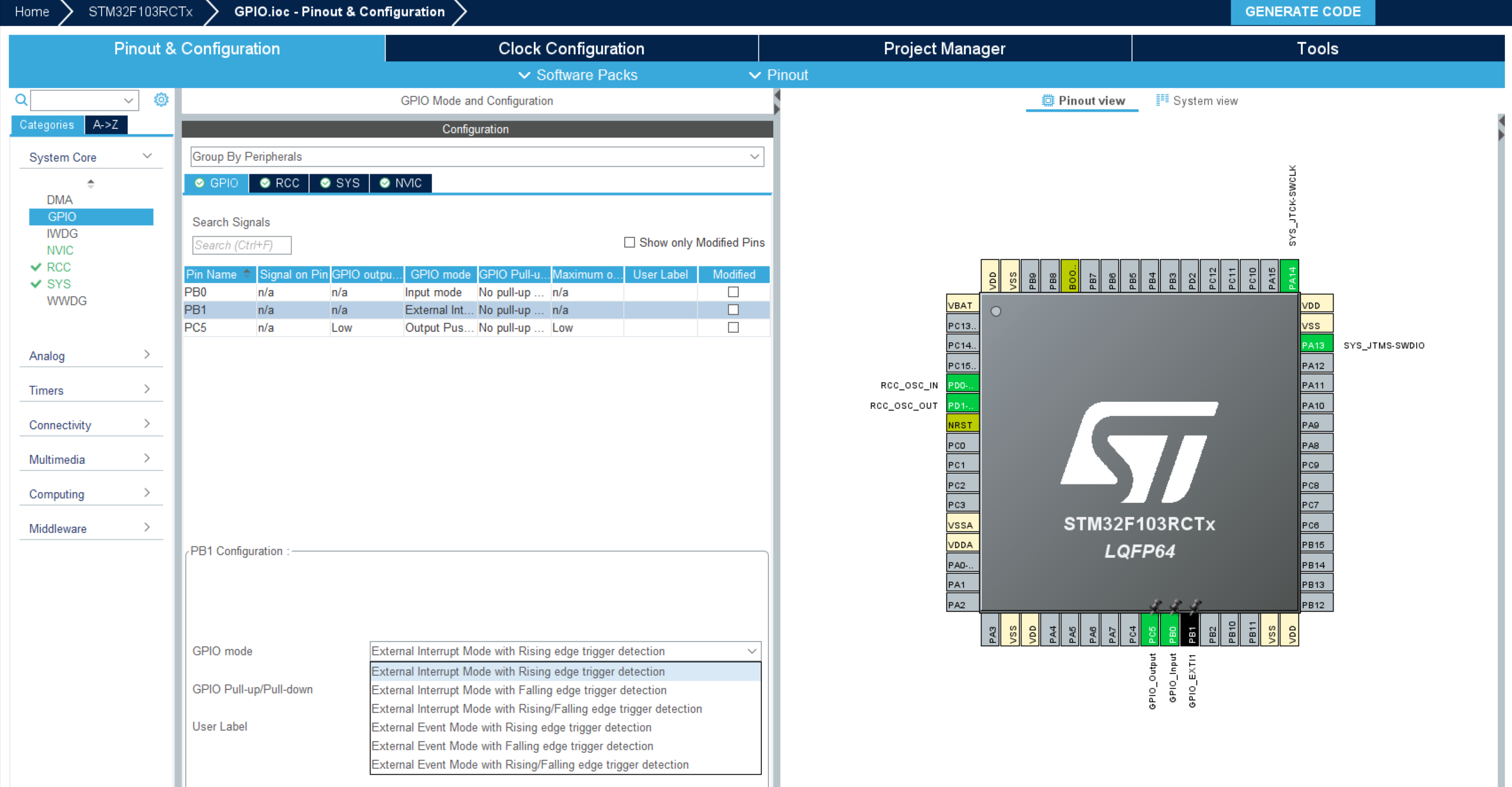Select the RCC configuration tab
This screenshot has height=787, width=1512.
coord(280,183)
